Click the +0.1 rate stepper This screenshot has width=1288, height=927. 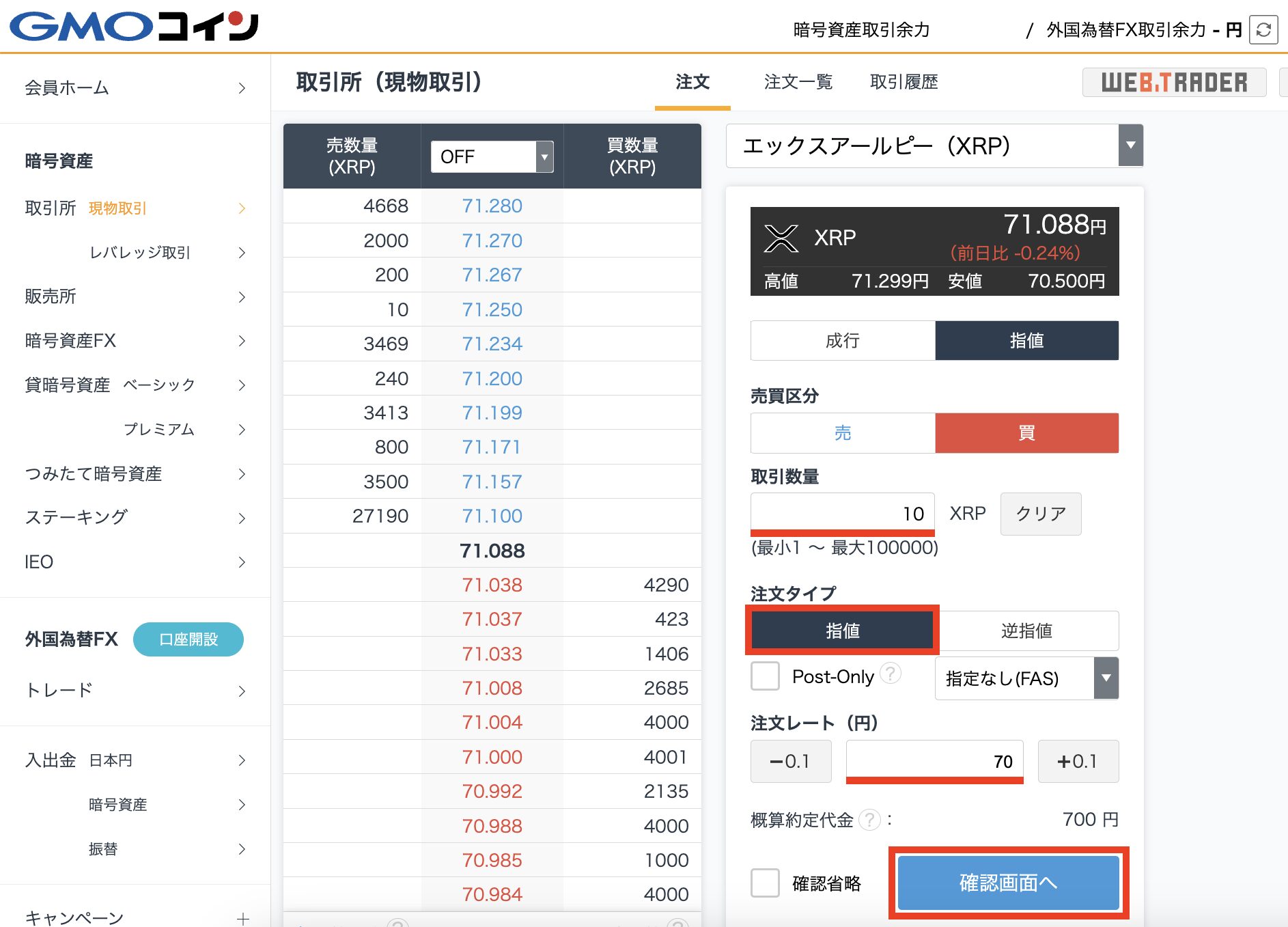point(1078,761)
